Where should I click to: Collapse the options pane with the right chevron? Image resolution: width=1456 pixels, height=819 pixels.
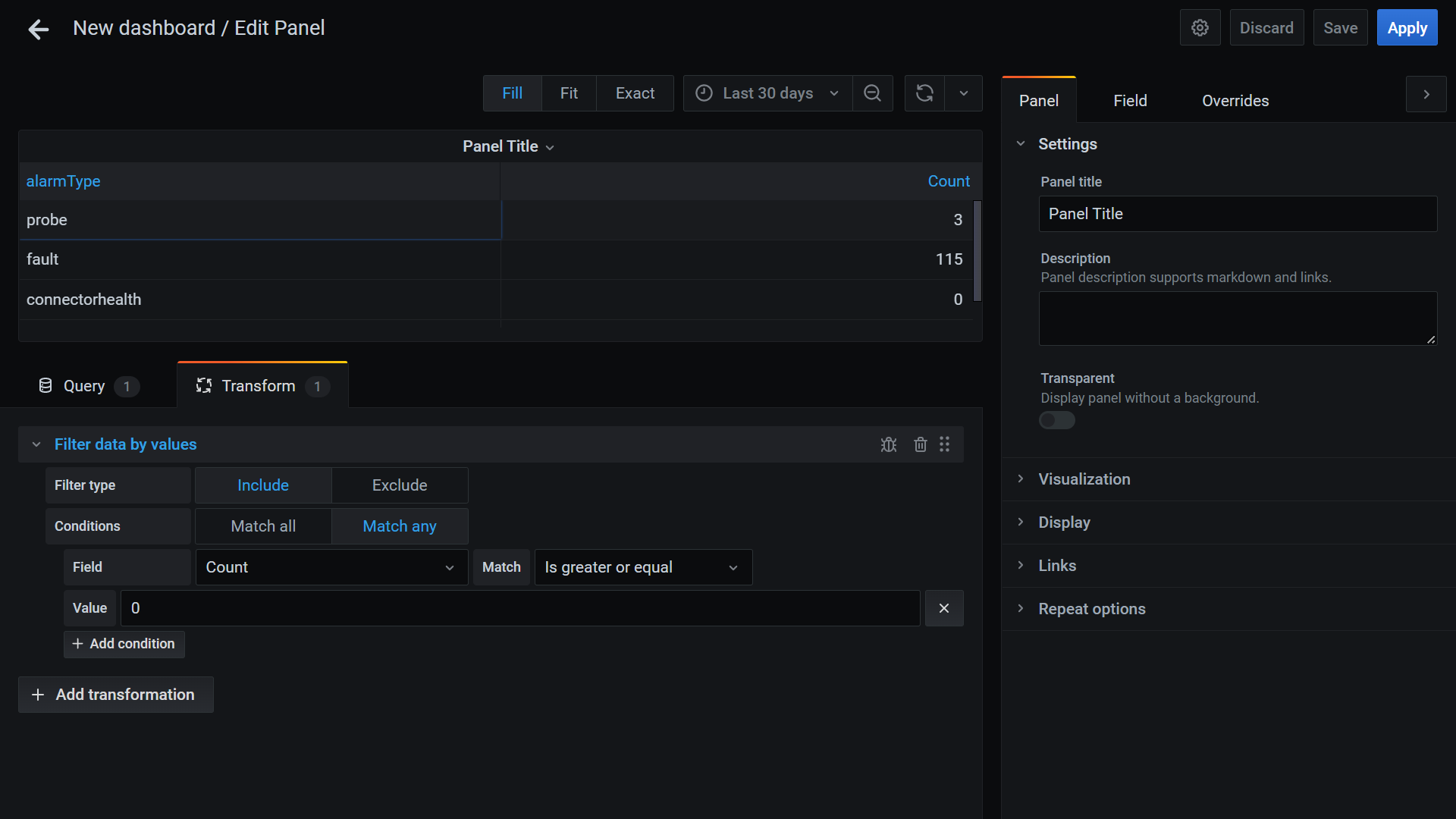(1426, 94)
